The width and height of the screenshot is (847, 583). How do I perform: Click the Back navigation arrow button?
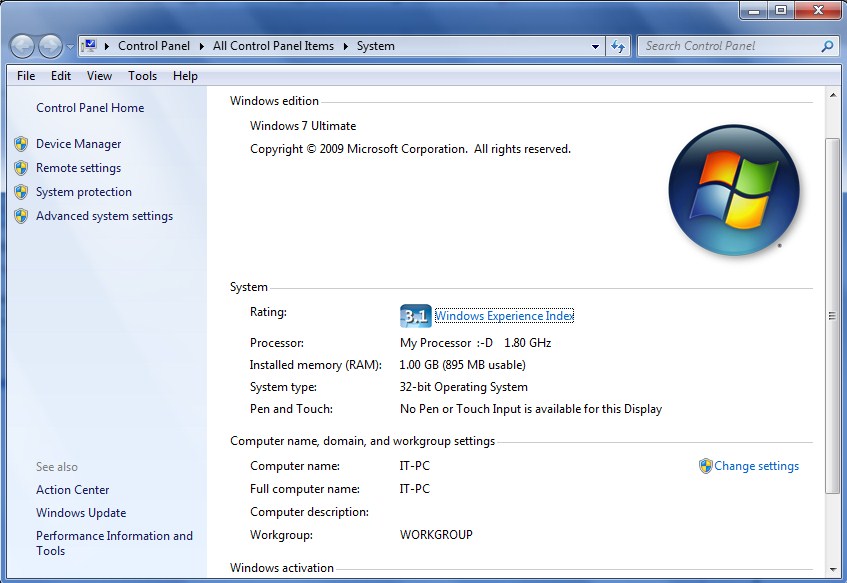(x=22, y=46)
